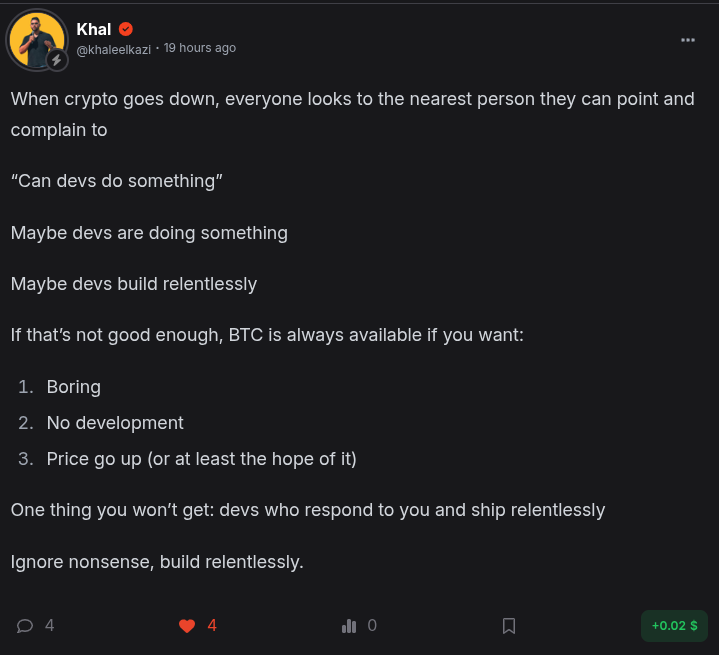Viewport: 719px width, 655px height.
Task: View post stats via bar chart icon
Action: tap(349, 626)
